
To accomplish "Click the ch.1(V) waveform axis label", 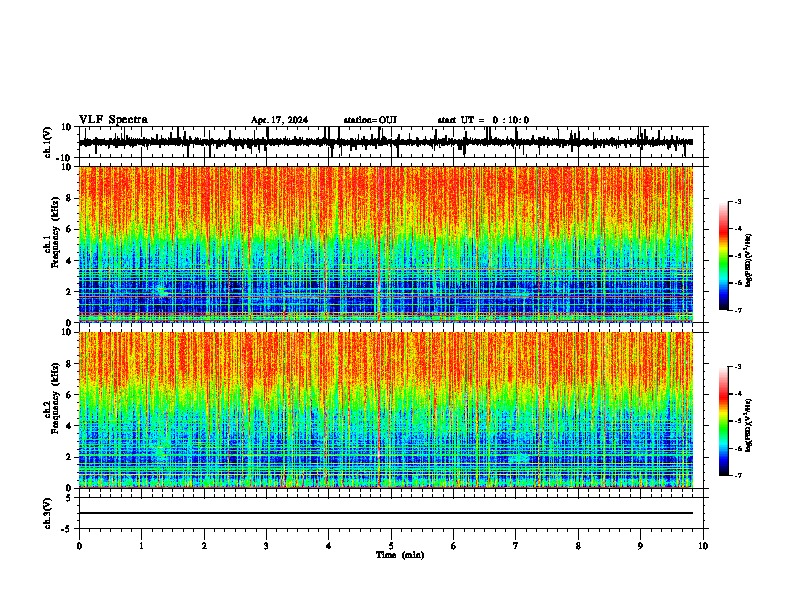I will pos(47,142).
